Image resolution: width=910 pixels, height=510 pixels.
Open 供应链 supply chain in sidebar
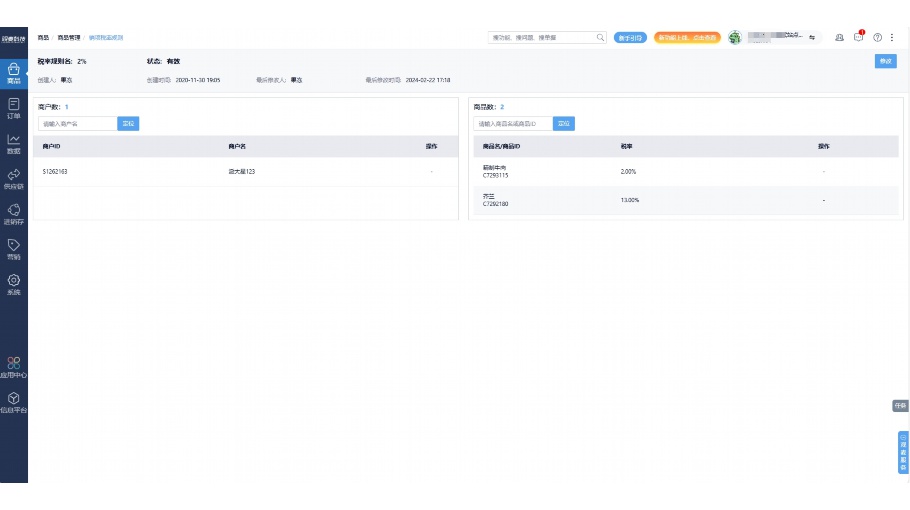coord(14,178)
